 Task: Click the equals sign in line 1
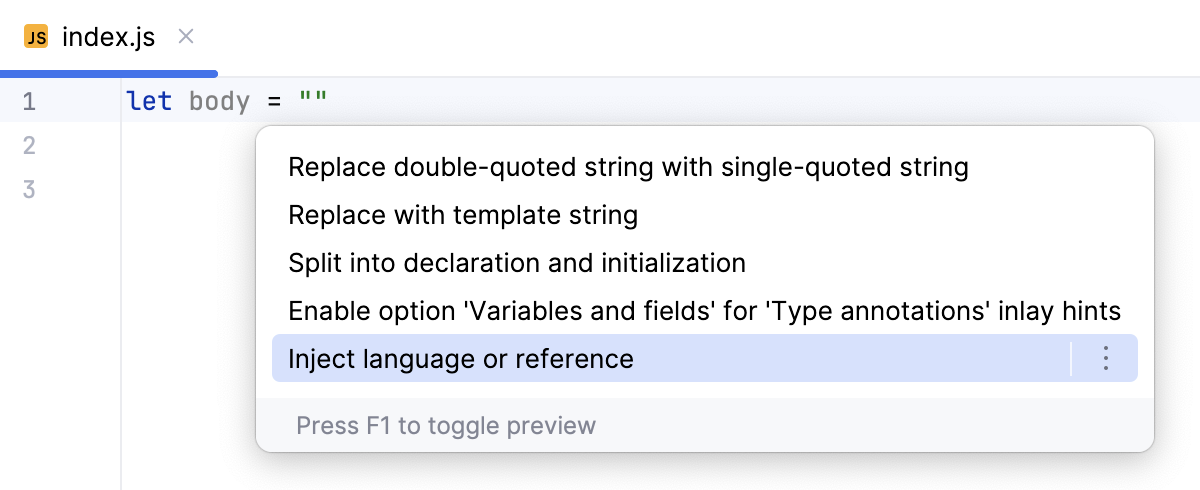tap(274, 101)
